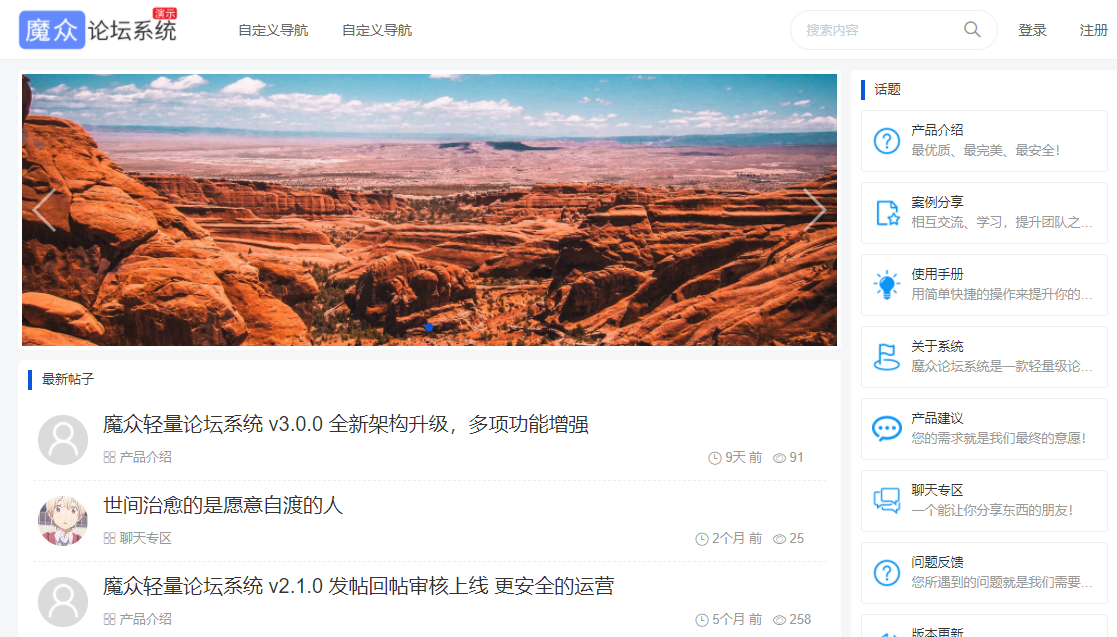This screenshot has height=637, width=1117.
Task: Focus the 搜索内容 search field
Action: pos(882,30)
